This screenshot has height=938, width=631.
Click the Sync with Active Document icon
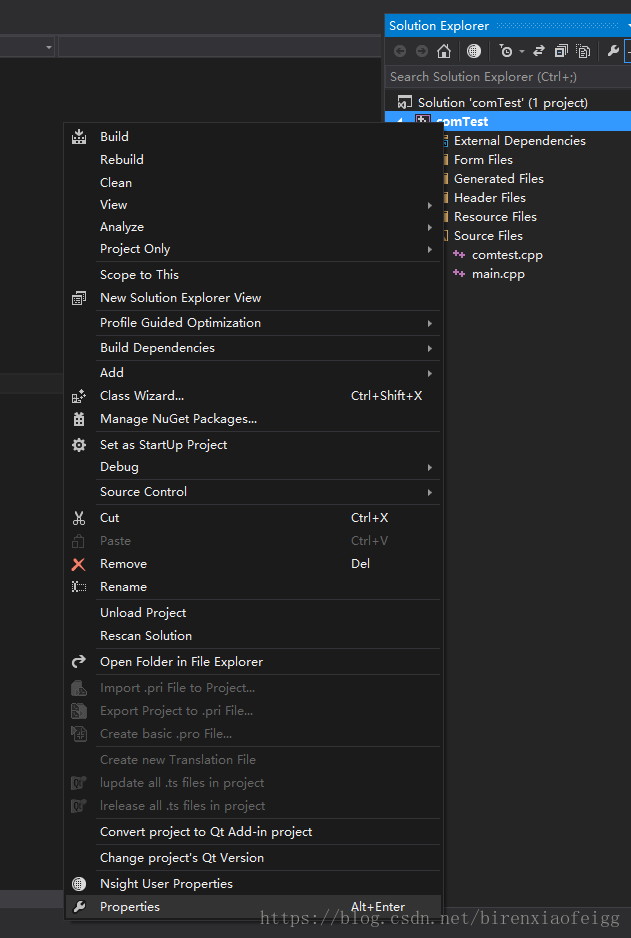click(539, 51)
